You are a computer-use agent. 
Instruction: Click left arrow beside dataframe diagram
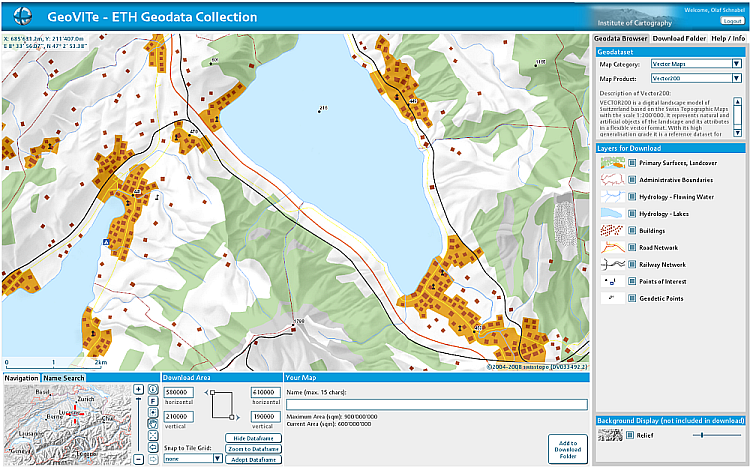(x=207, y=393)
